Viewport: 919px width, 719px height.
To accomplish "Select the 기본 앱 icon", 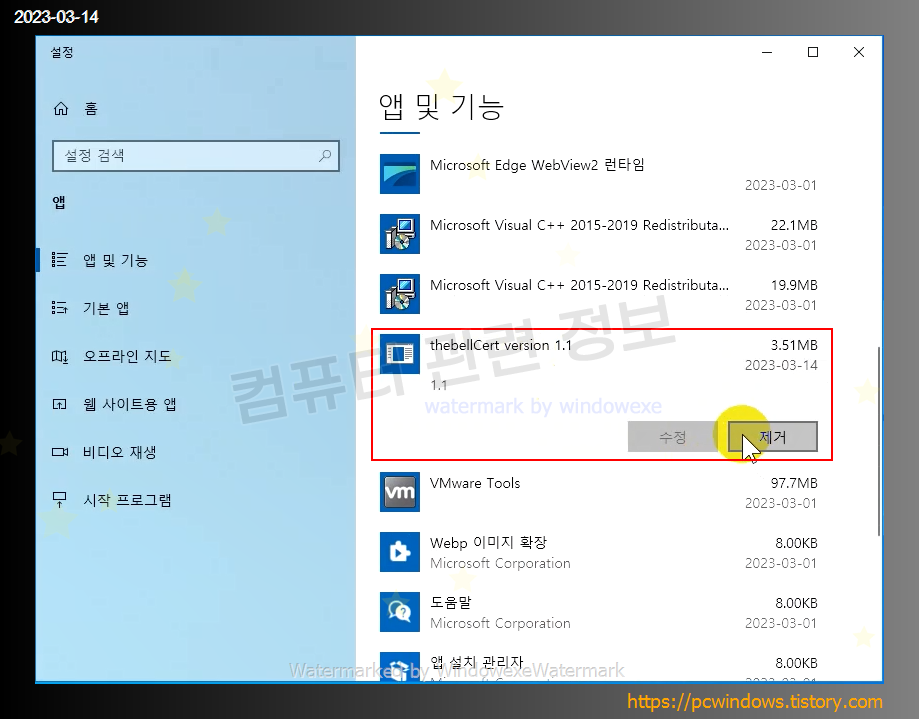I will click(x=60, y=308).
